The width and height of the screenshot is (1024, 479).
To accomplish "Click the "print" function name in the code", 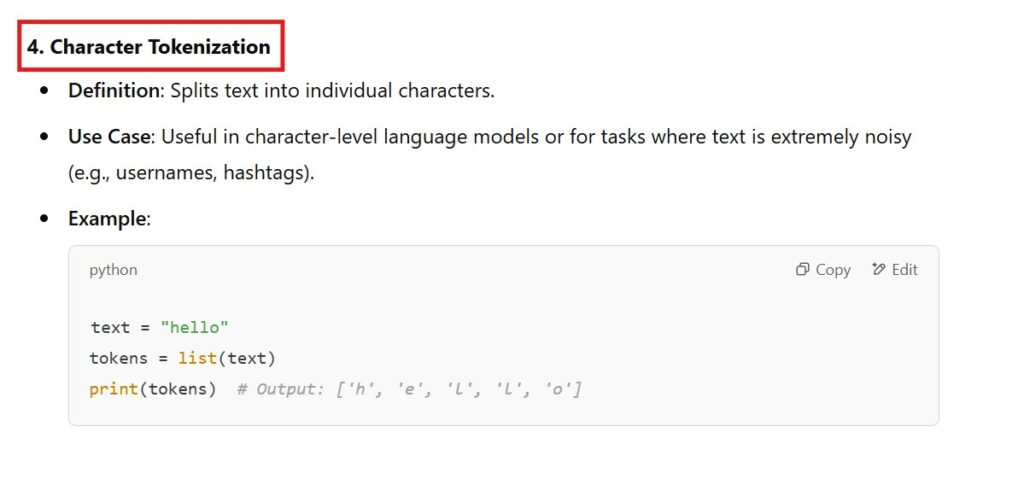I will (x=113, y=388).
